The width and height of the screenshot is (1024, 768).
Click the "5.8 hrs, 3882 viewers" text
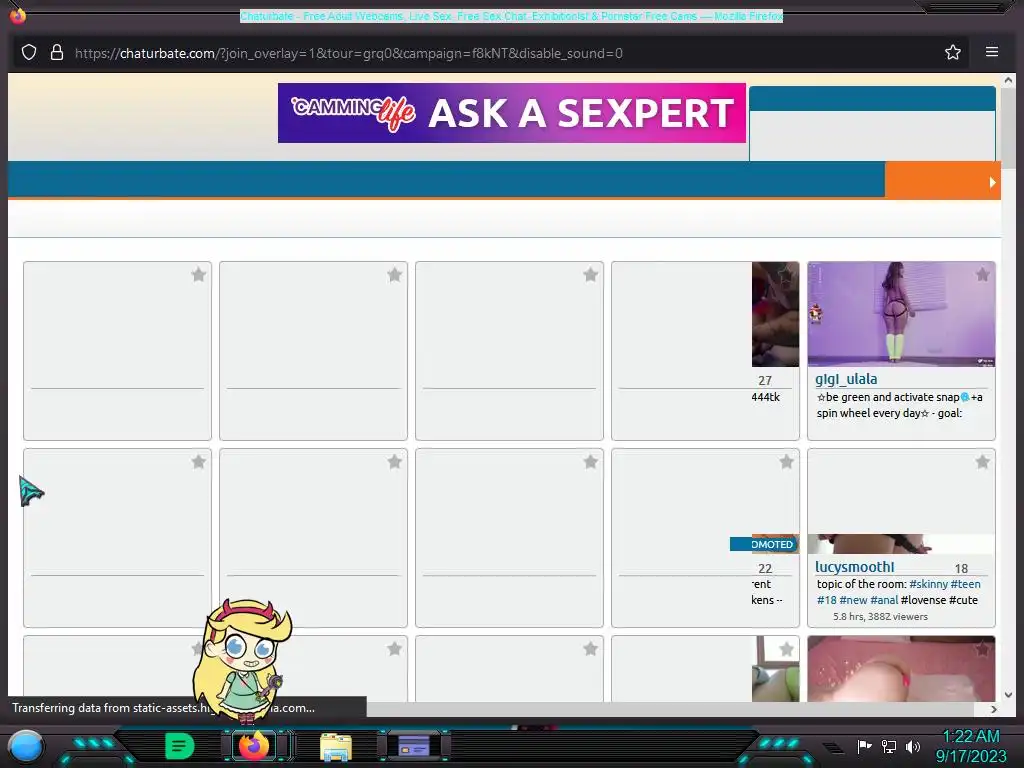coord(880,616)
